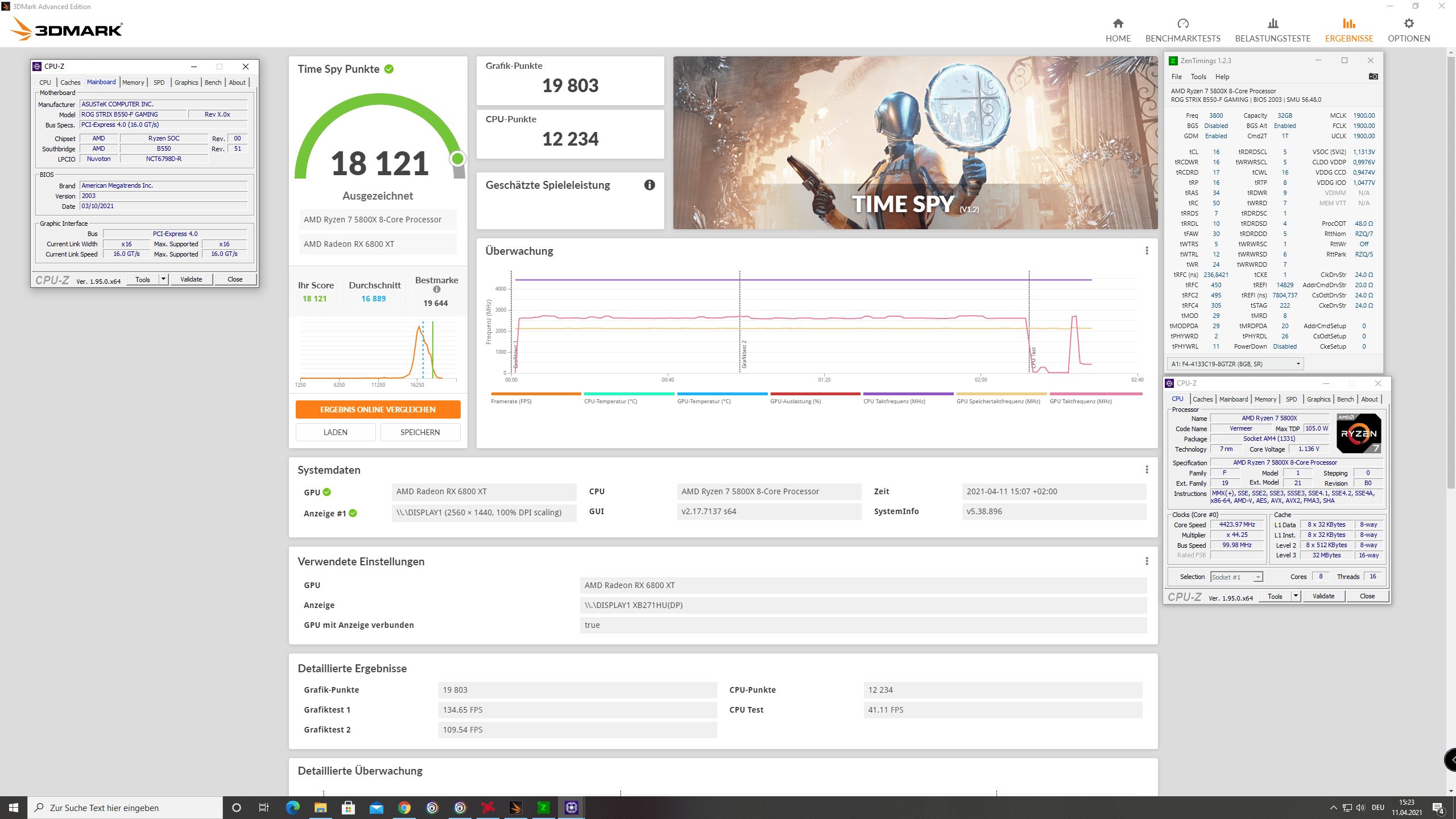Screen dimensions: 1456x819
Task: Open the Optionen gear icon
Action: coord(1408,23)
